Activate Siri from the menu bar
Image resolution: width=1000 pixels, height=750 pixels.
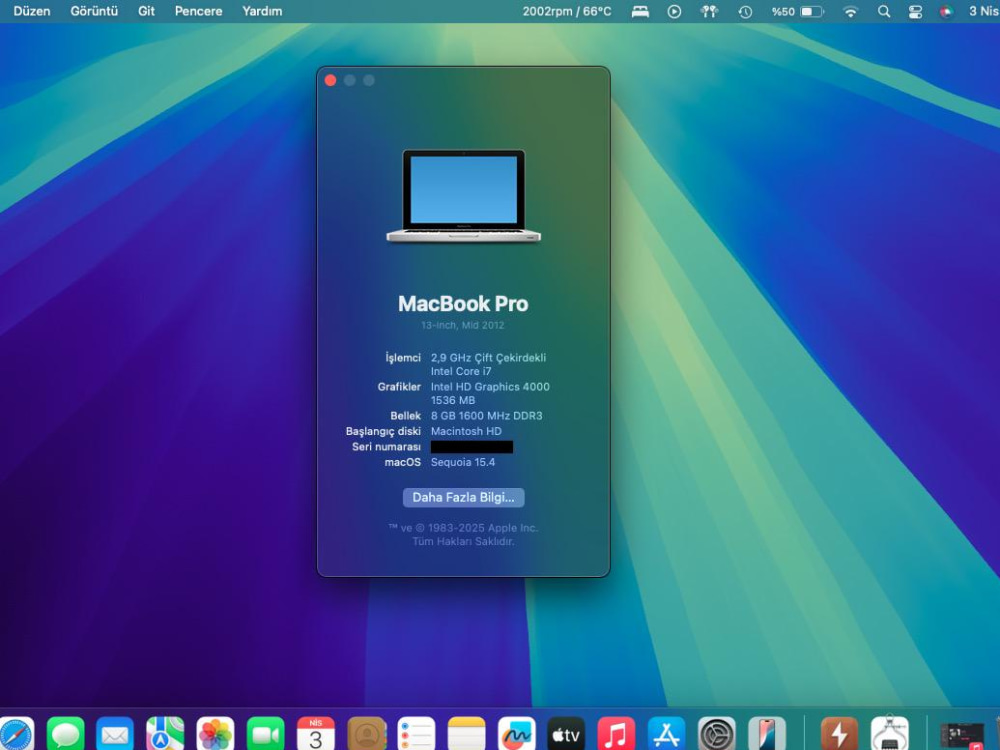coord(946,11)
